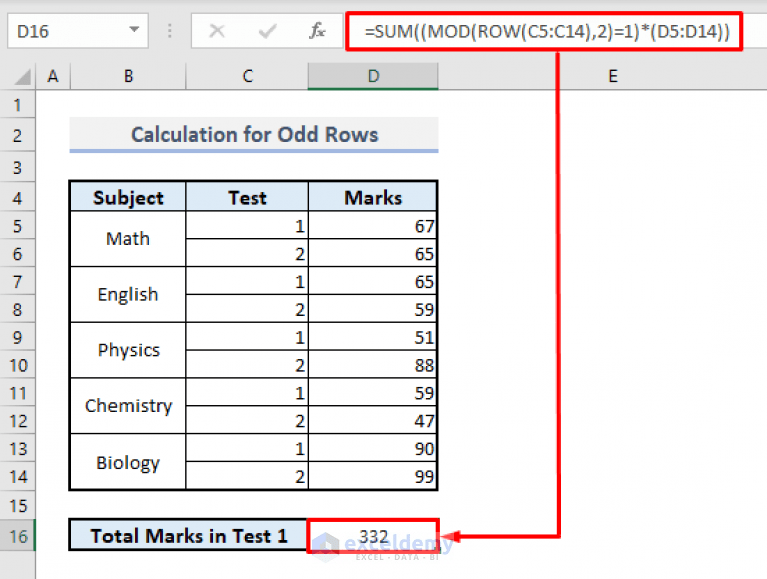
Task: Click the 'Marks' header cell
Action: [x=373, y=198]
